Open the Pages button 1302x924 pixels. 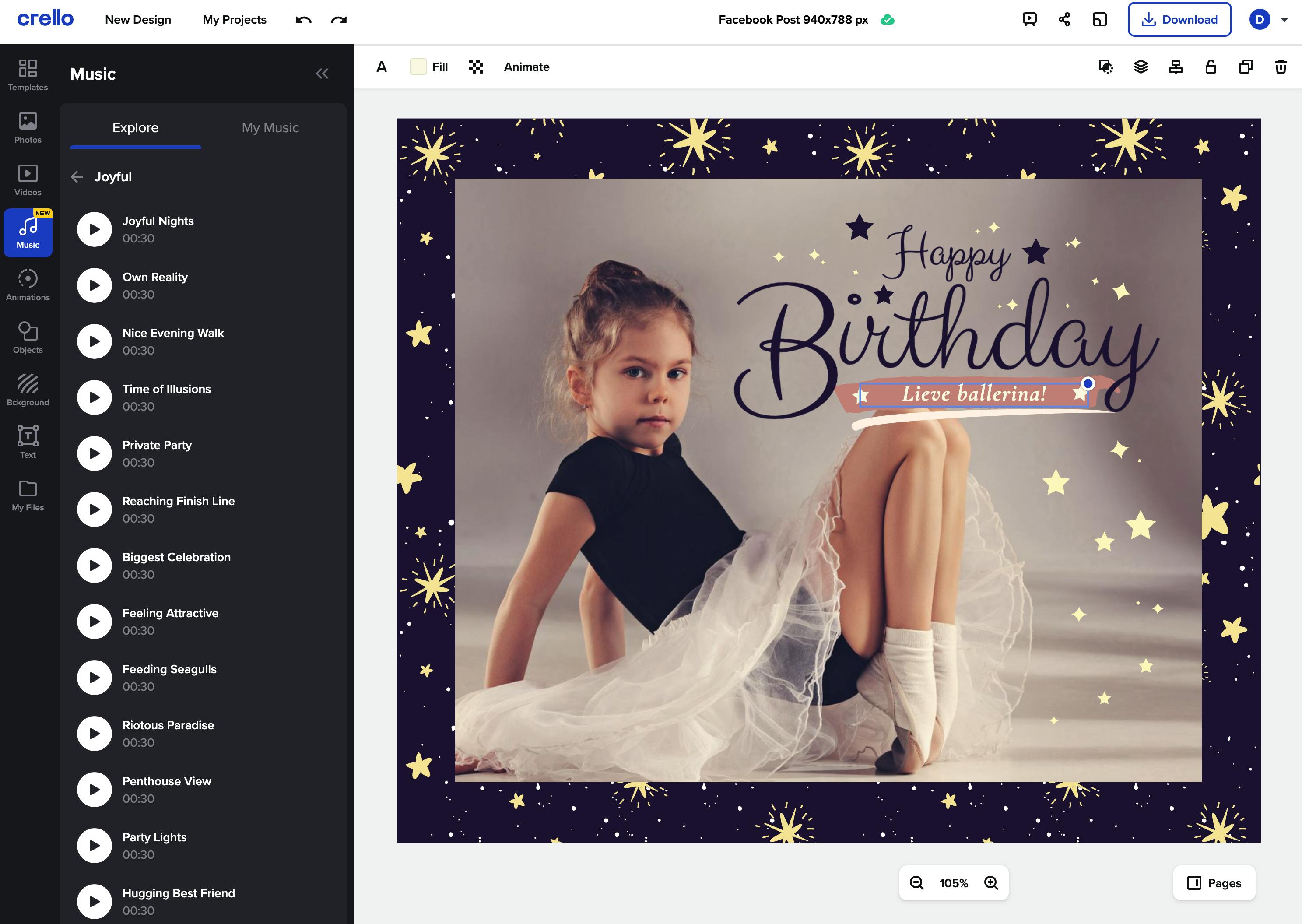pyautogui.click(x=1214, y=882)
